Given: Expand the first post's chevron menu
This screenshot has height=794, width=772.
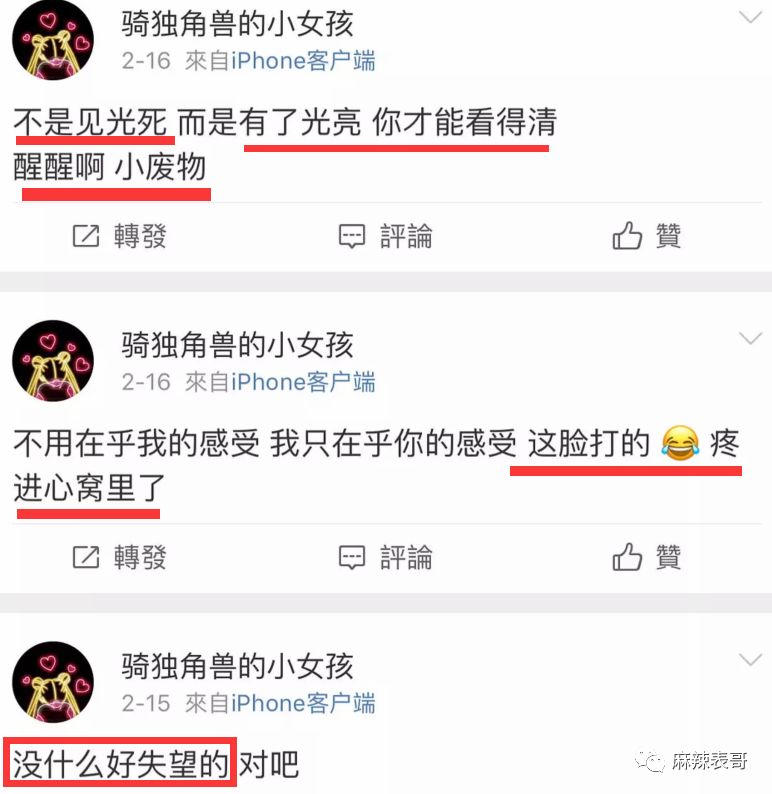Looking at the screenshot, I should click(x=750, y=18).
